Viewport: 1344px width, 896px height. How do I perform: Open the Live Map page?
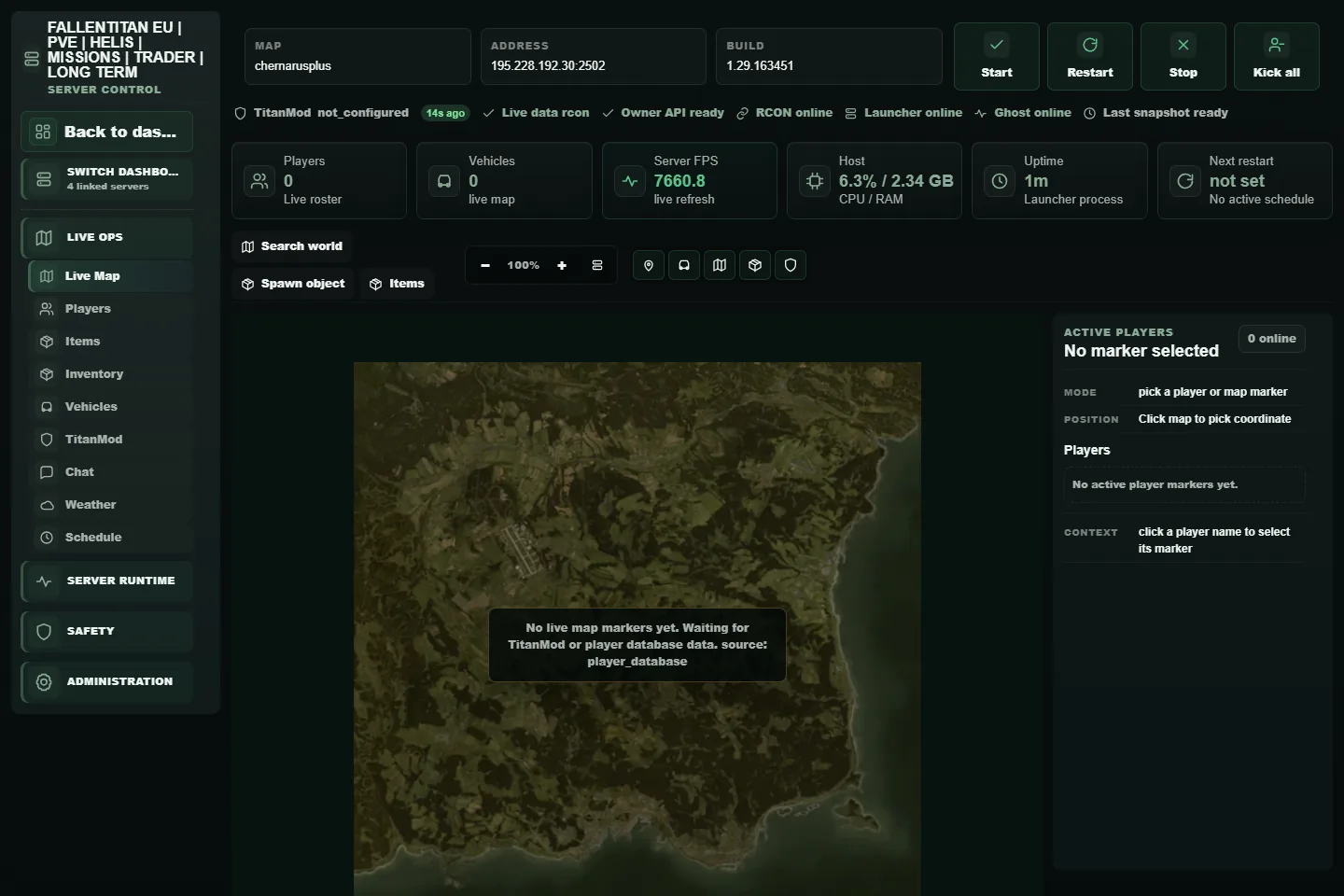tap(110, 276)
